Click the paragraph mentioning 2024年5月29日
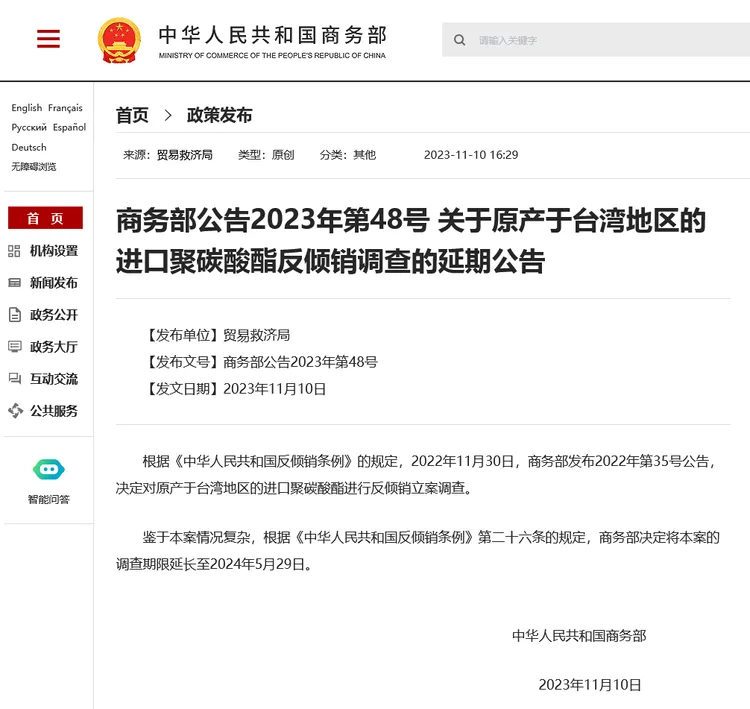Image resolution: width=750 pixels, height=709 pixels. tap(418, 551)
